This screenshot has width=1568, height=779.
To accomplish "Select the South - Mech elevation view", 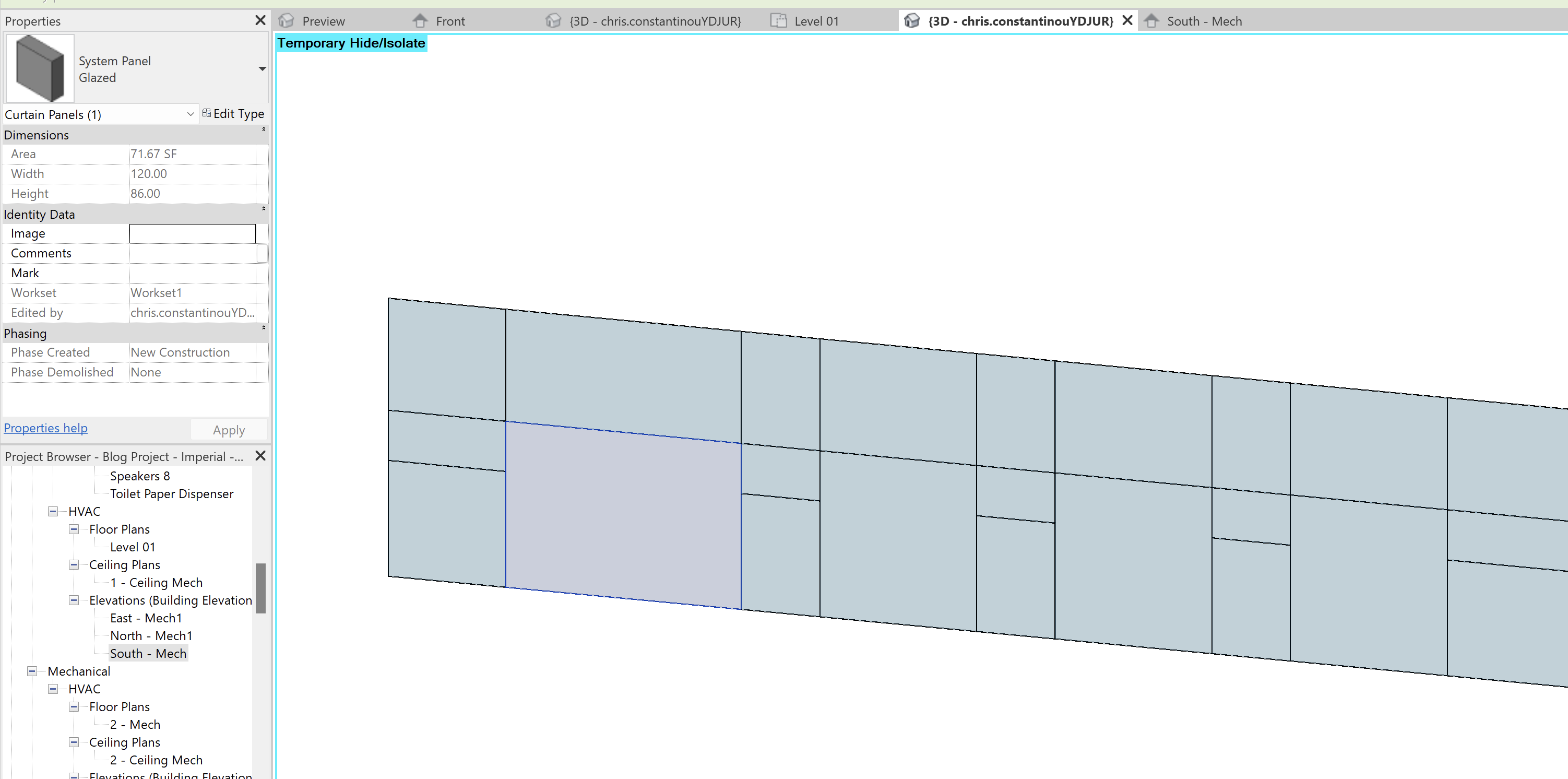I will pyautogui.click(x=148, y=653).
